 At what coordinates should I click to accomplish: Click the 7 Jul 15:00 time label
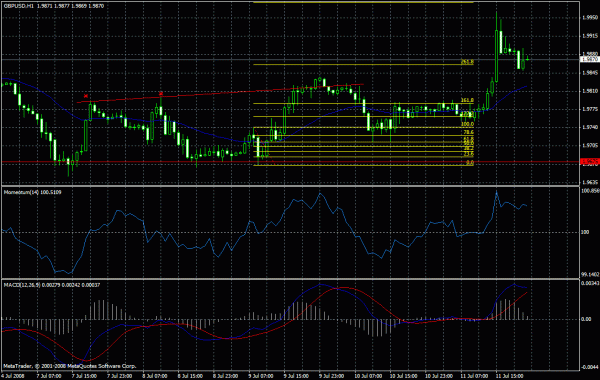pyautogui.click(x=84, y=376)
